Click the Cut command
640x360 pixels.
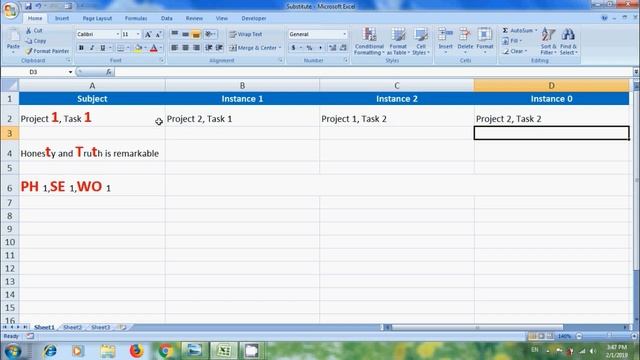[x=35, y=31]
